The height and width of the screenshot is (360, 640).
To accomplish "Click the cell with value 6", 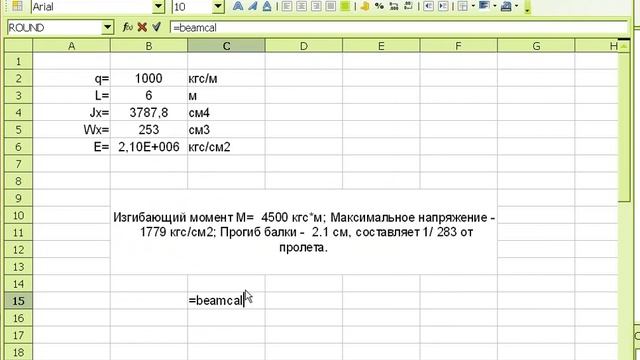I will pos(149,96).
